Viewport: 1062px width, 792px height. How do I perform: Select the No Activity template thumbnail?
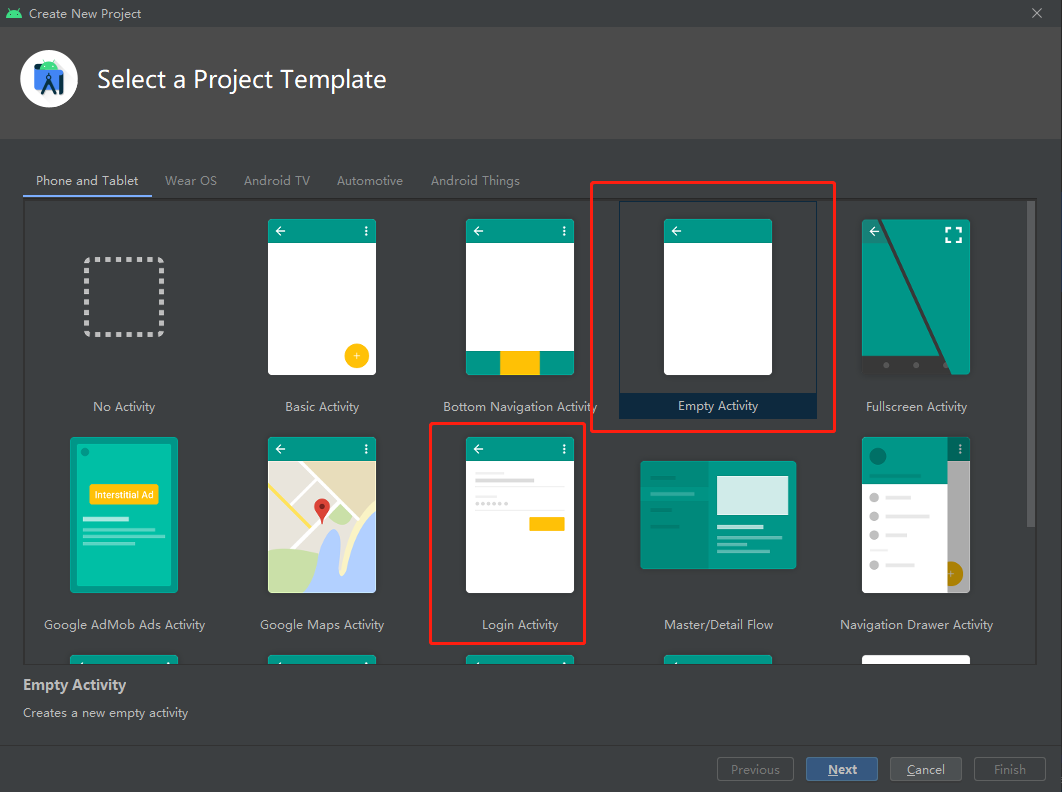(124, 297)
